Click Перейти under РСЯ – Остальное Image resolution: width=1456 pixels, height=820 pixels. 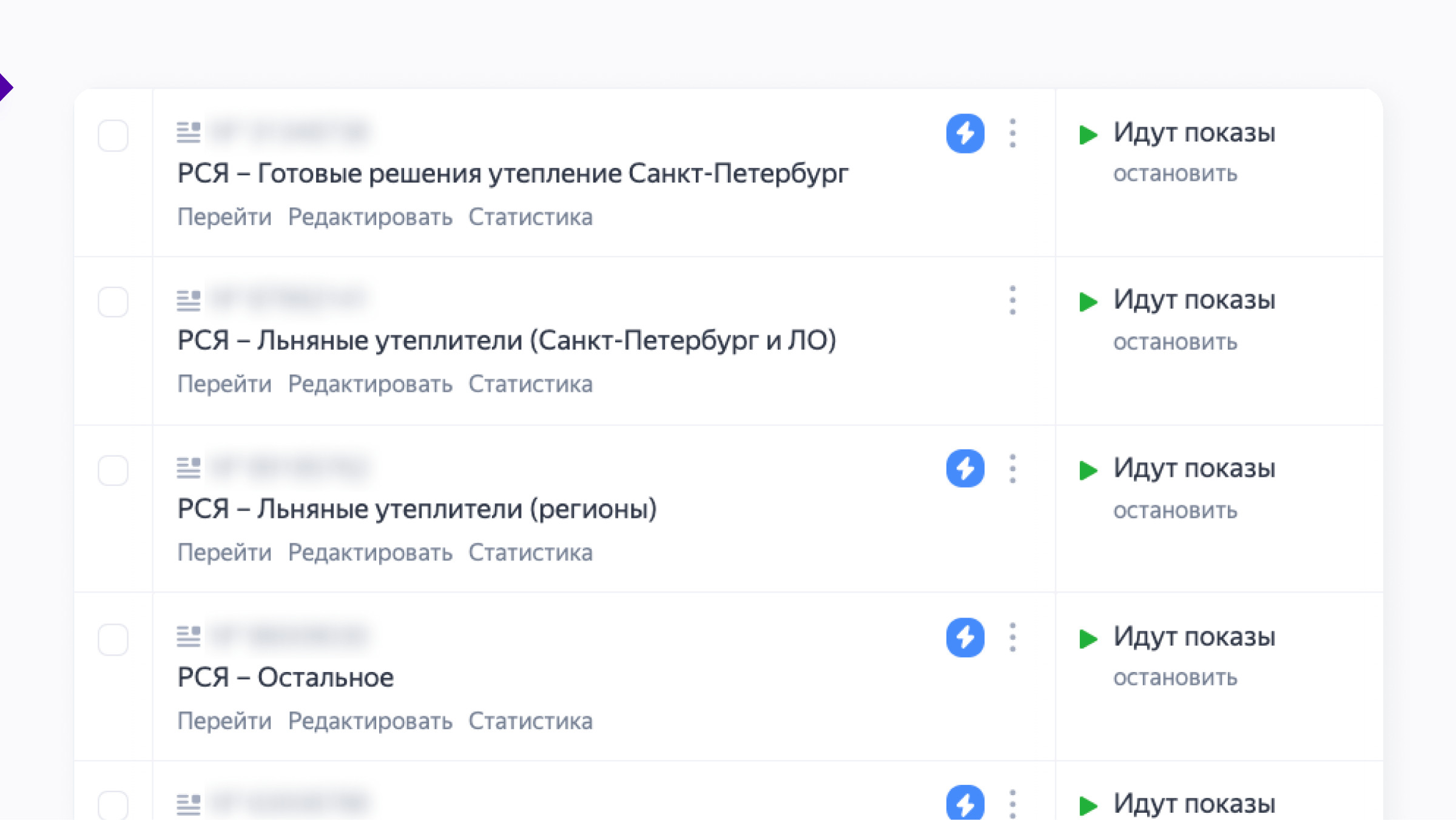(x=224, y=721)
